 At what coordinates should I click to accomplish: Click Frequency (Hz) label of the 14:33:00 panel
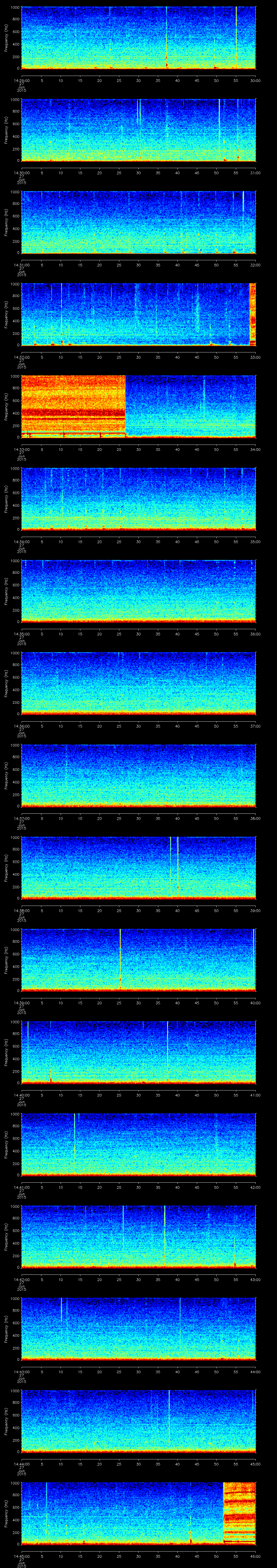6,407
